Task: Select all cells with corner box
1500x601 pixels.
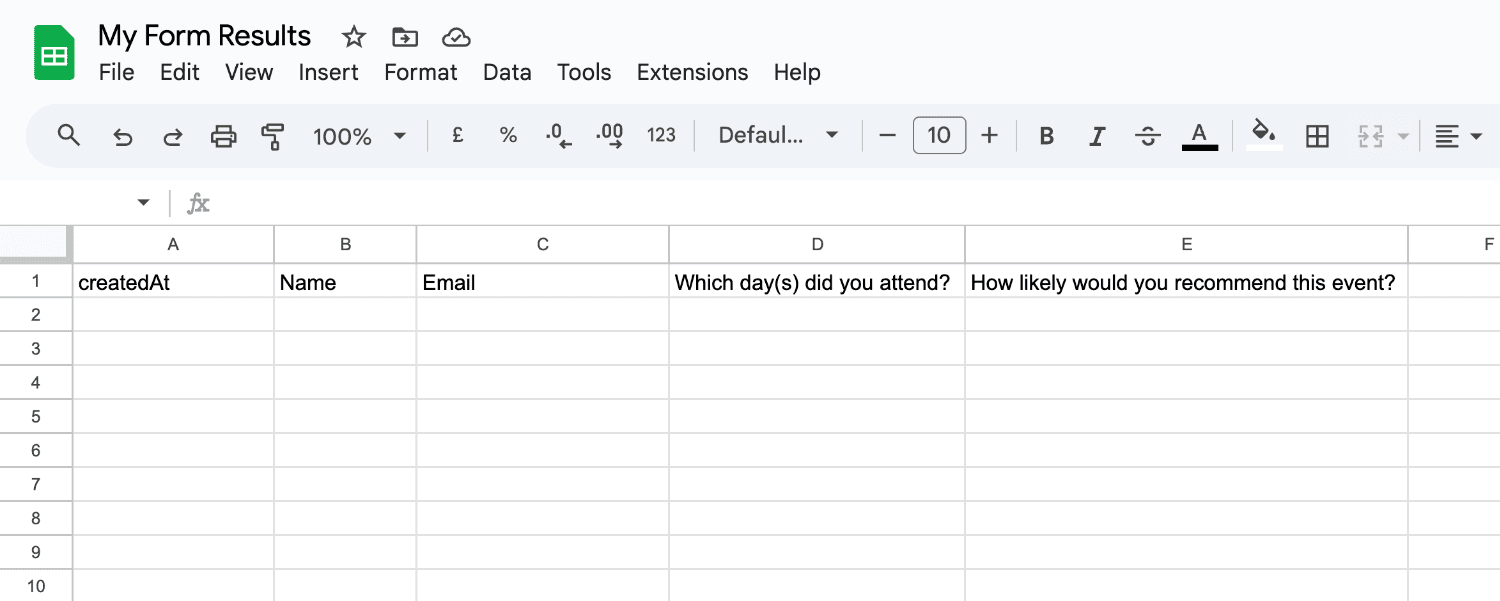Action: click(x=36, y=244)
